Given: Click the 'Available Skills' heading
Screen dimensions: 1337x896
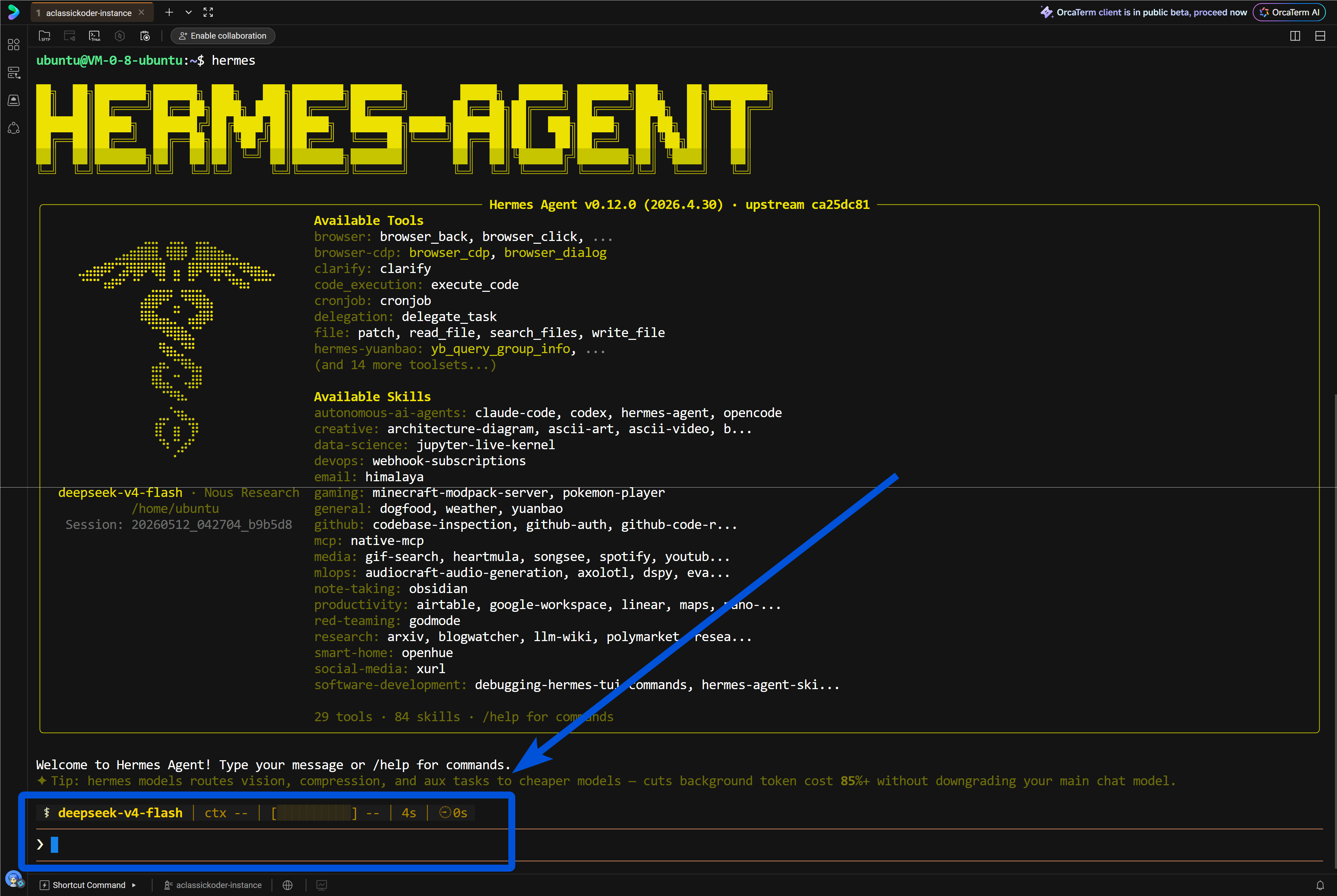Looking at the screenshot, I should (x=372, y=397).
